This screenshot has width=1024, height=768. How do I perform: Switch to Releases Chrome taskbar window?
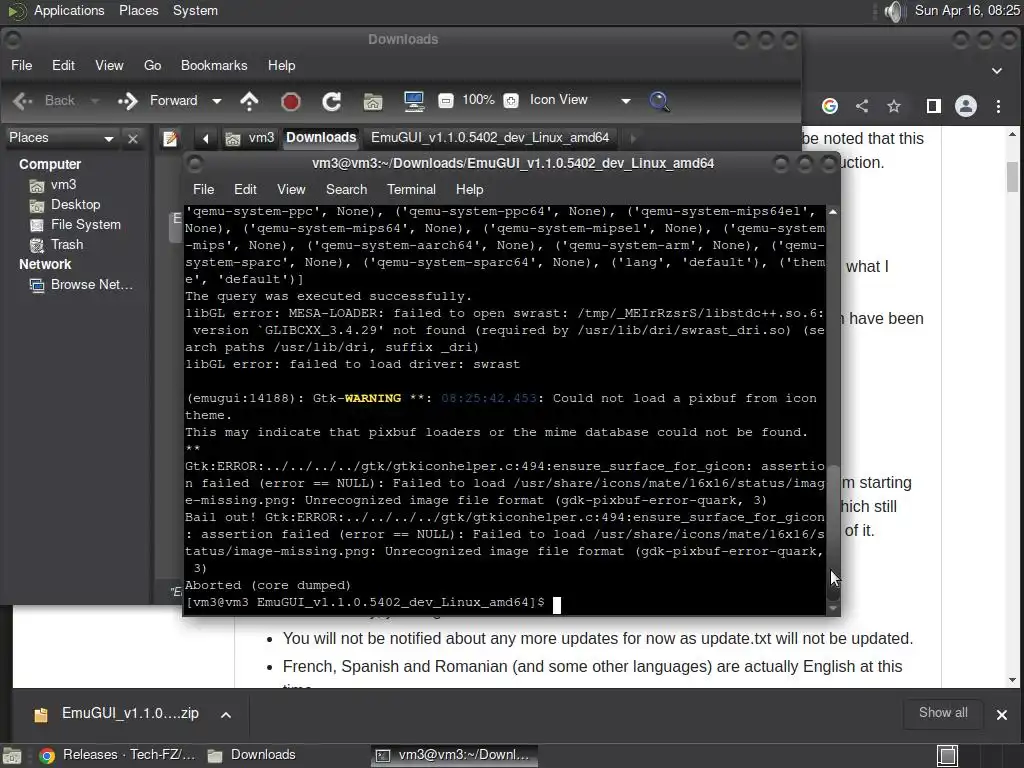(118, 756)
